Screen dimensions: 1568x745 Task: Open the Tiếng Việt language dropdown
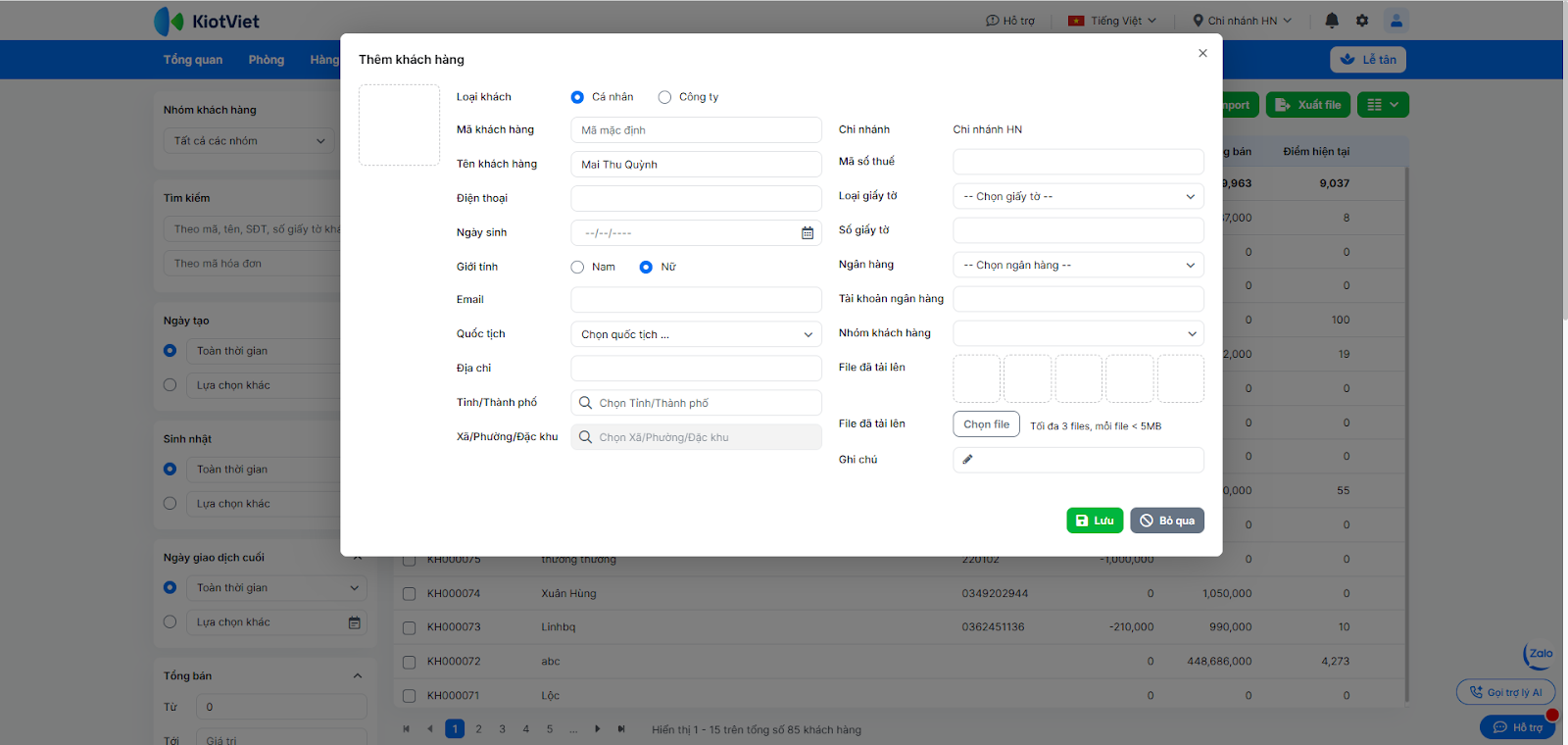click(x=1112, y=21)
